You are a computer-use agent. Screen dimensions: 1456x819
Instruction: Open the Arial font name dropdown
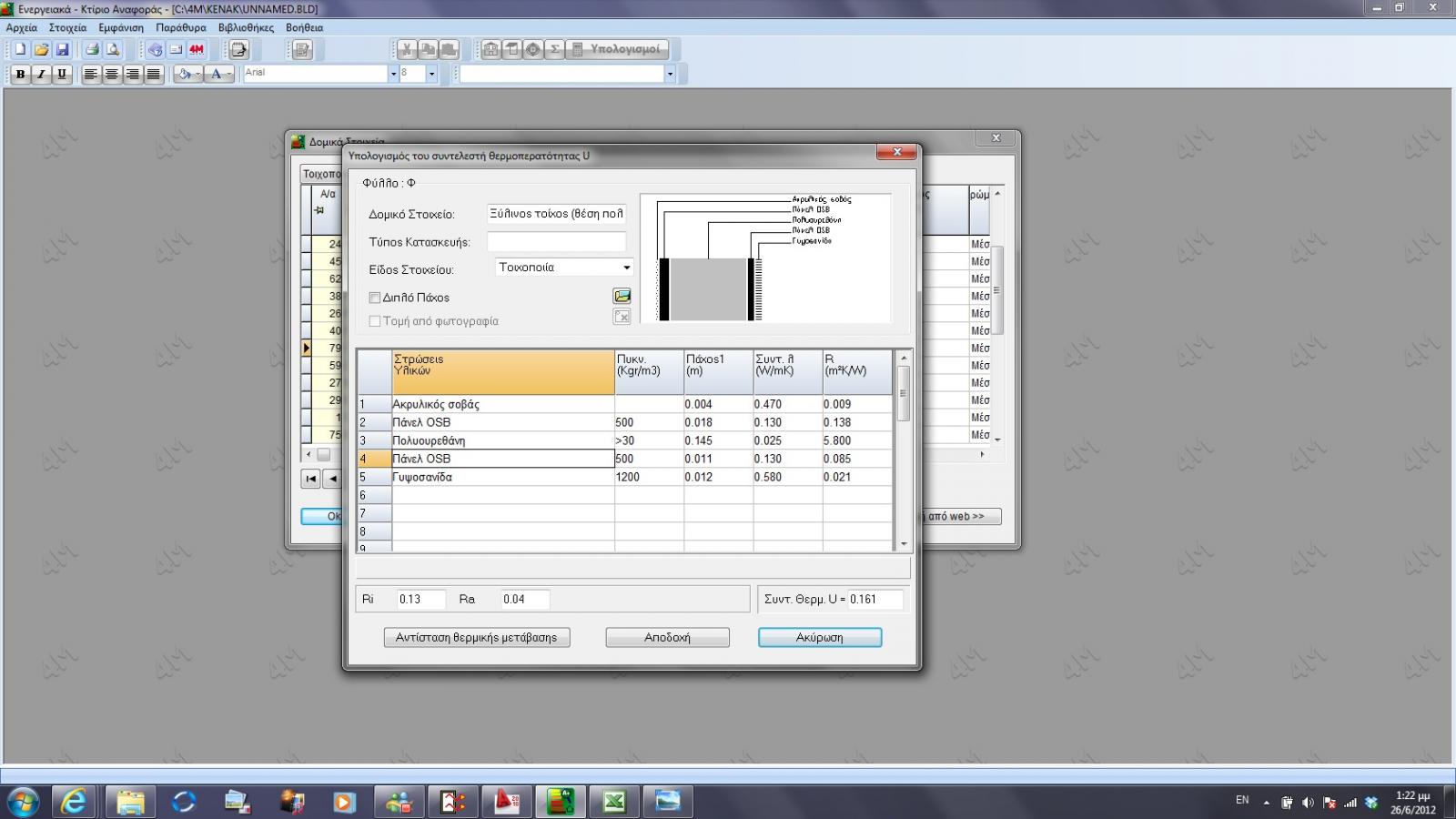click(x=393, y=74)
